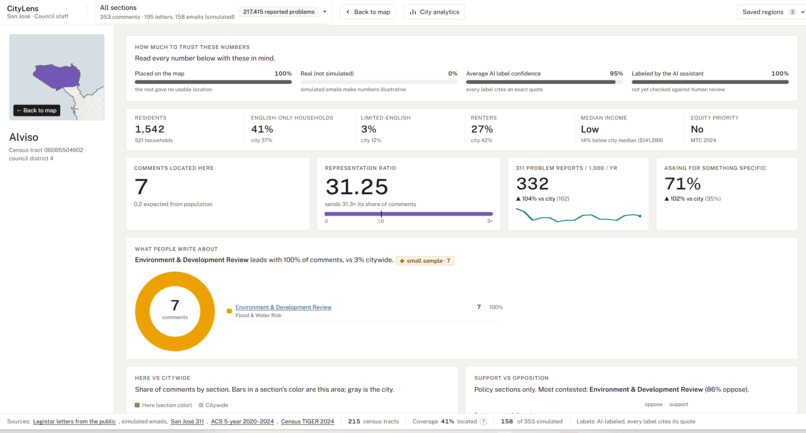Image resolution: width=806 pixels, height=433 pixels.
Task: Click the Labeled by the AI assistant bar
Action: click(x=710, y=82)
